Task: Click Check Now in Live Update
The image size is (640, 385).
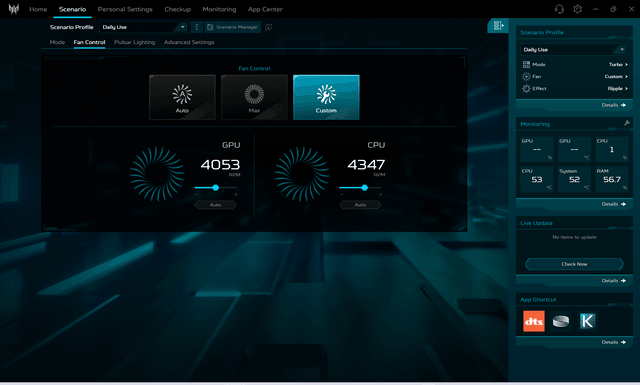Action: click(574, 264)
